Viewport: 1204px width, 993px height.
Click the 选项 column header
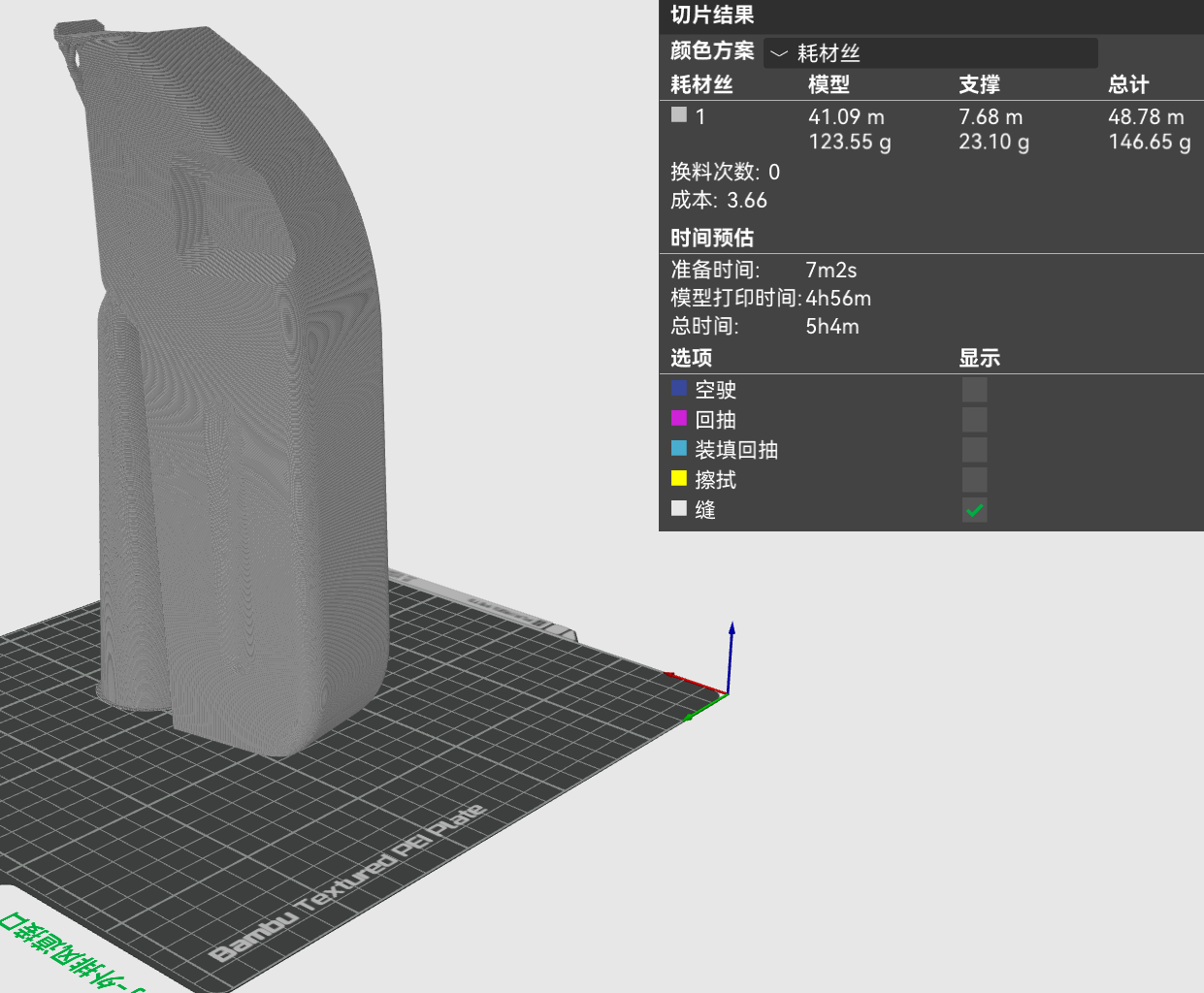(x=691, y=358)
